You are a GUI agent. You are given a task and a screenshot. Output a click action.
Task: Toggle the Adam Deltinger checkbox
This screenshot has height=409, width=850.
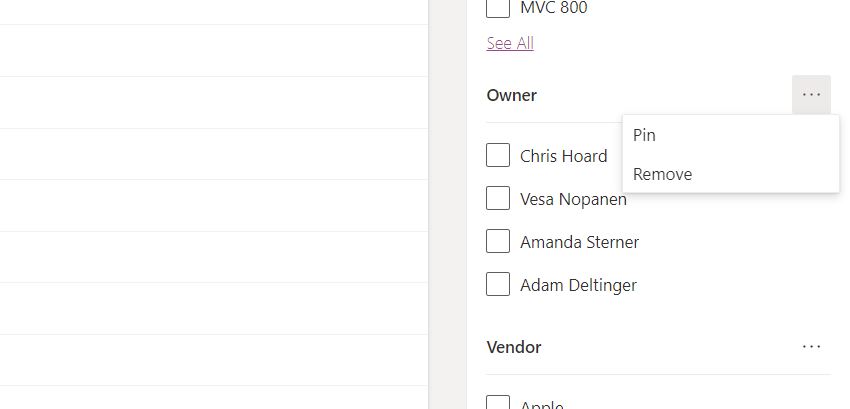click(x=498, y=285)
